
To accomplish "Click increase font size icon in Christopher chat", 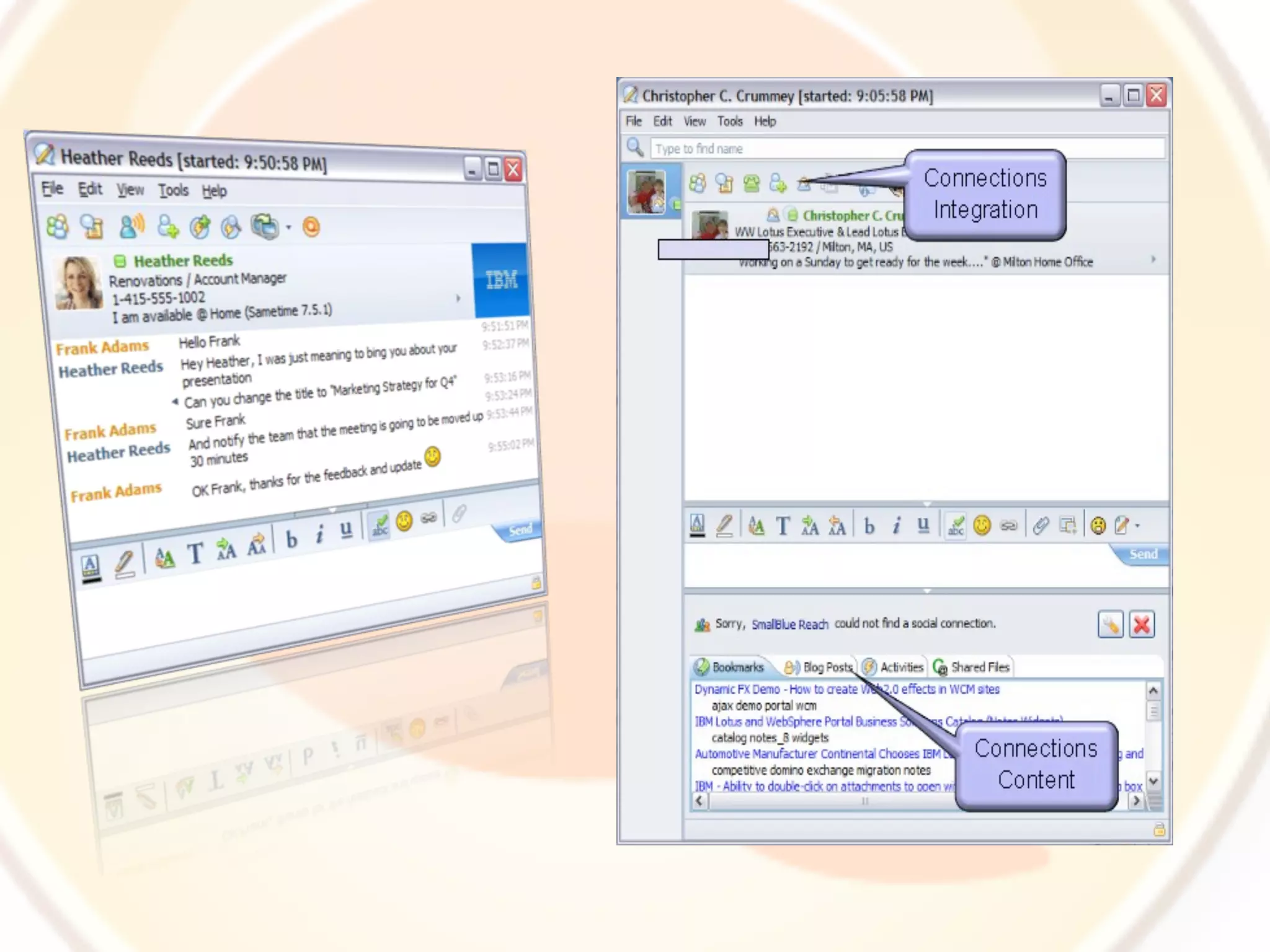I will pyautogui.click(x=809, y=526).
